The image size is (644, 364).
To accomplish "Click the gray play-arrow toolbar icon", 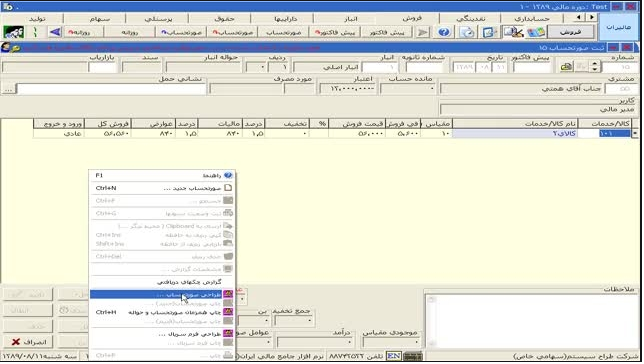I will pos(422,32).
